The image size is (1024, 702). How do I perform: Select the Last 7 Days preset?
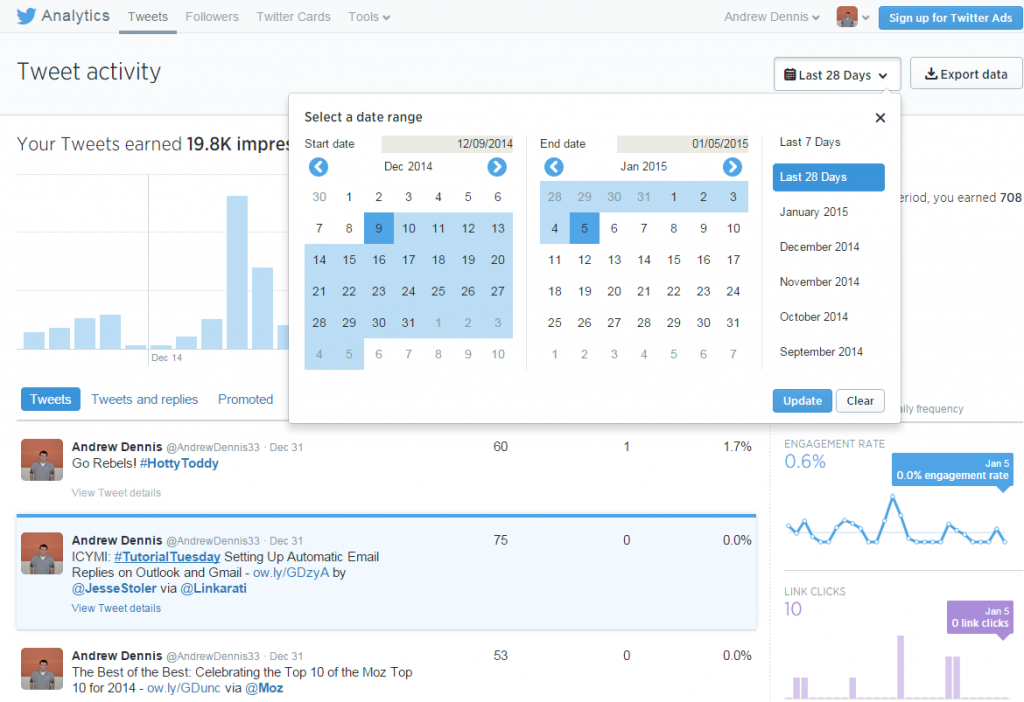point(810,142)
